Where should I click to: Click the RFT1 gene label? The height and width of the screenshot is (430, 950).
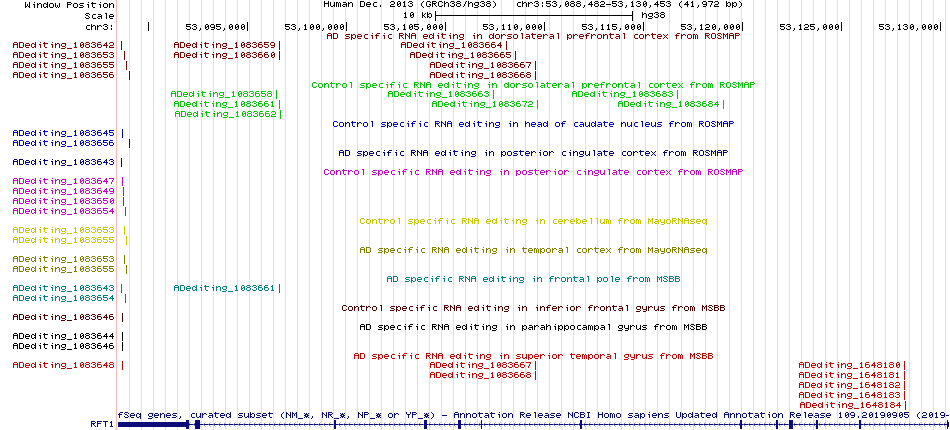pyautogui.click(x=102, y=425)
